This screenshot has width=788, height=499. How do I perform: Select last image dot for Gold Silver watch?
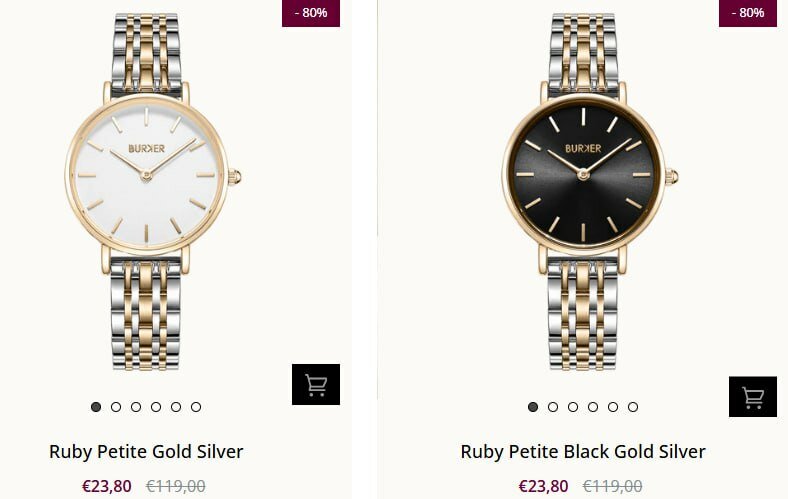click(x=196, y=407)
